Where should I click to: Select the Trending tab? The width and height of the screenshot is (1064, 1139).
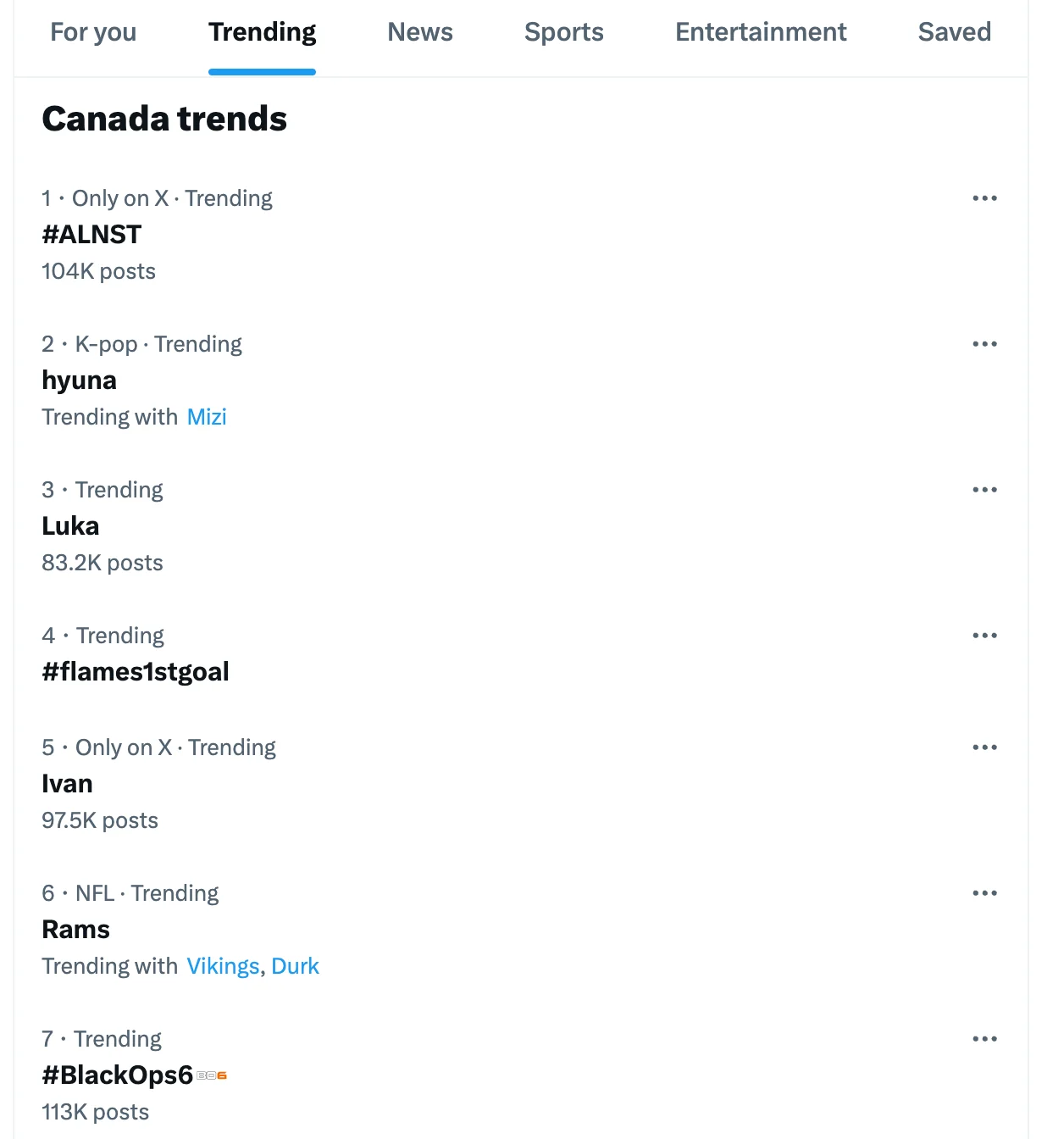[x=262, y=32]
